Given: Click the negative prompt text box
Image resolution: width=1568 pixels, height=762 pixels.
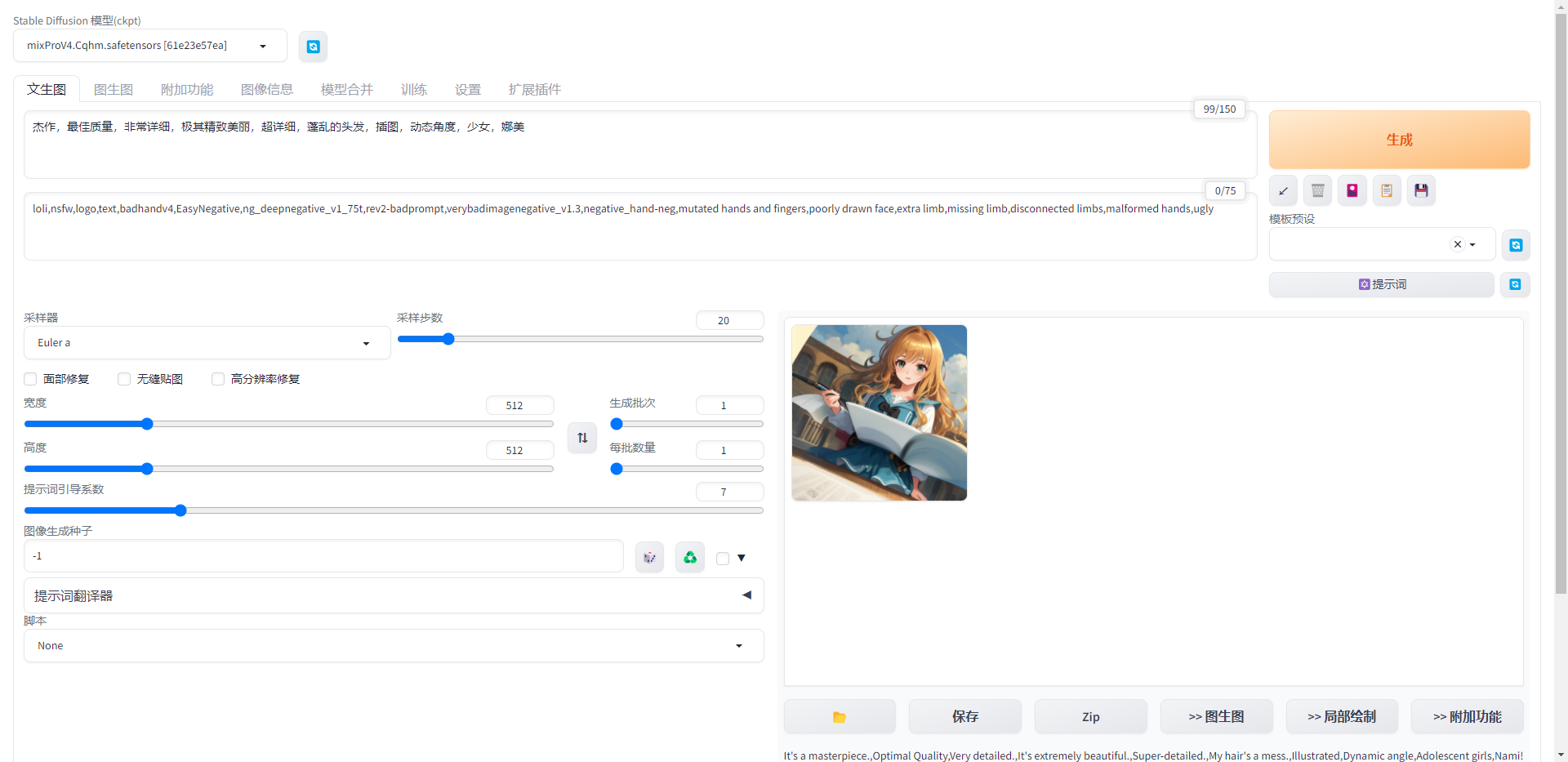Looking at the screenshot, I should point(640,226).
